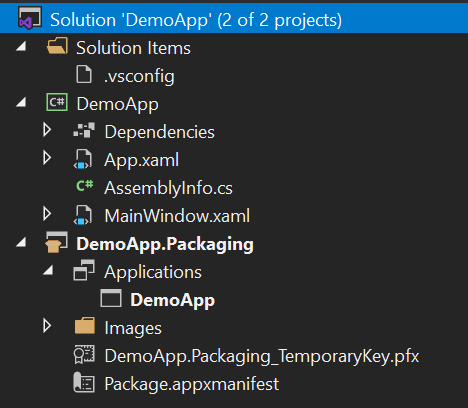Image resolution: width=468 pixels, height=408 pixels.
Task: Collapse the Applications node
Action: (x=48, y=270)
